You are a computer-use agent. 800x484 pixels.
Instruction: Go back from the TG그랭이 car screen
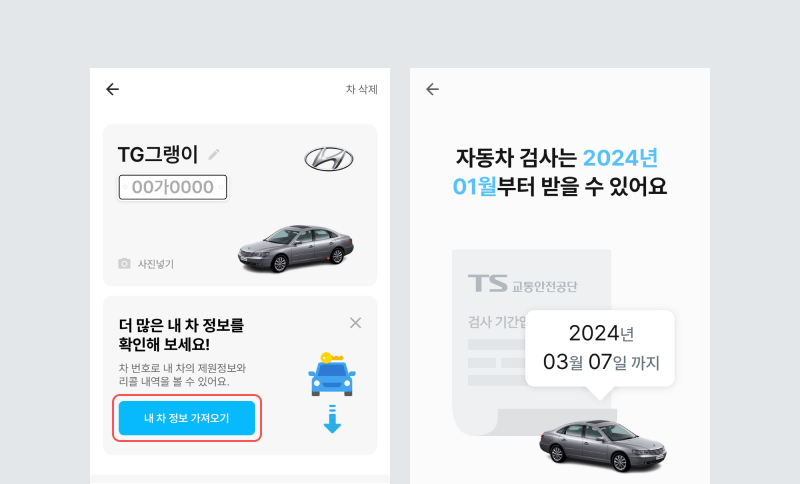pyautogui.click(x=112, y=89)
